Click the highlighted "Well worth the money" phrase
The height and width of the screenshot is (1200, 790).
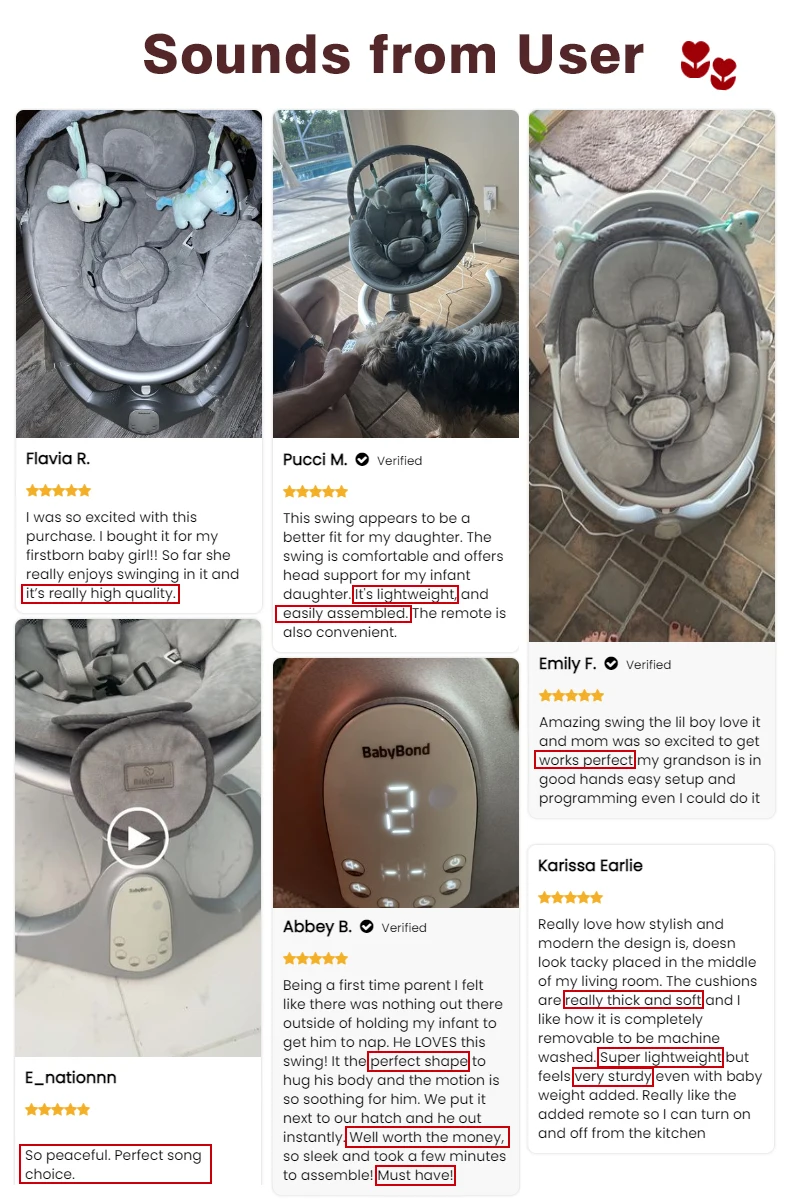[427, 1137]
